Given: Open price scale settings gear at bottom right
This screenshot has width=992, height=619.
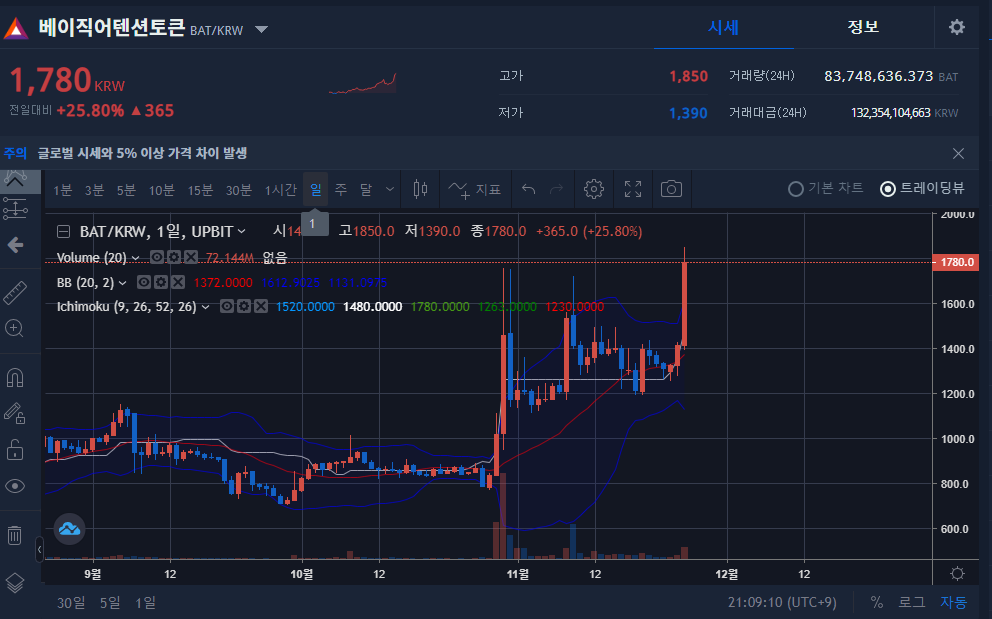Looking at the screenshot, I should click(x=957, y=573).
